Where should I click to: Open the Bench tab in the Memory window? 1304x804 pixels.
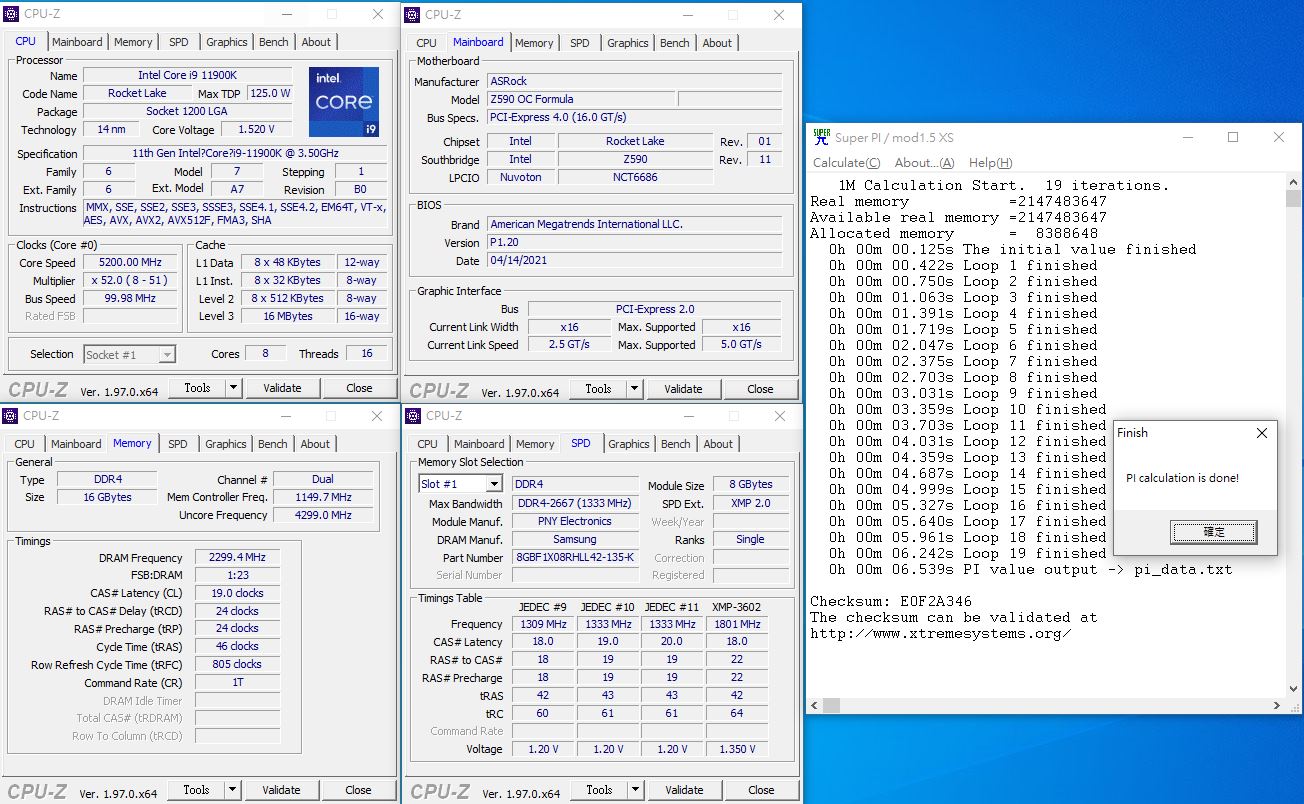click(273, 444)
